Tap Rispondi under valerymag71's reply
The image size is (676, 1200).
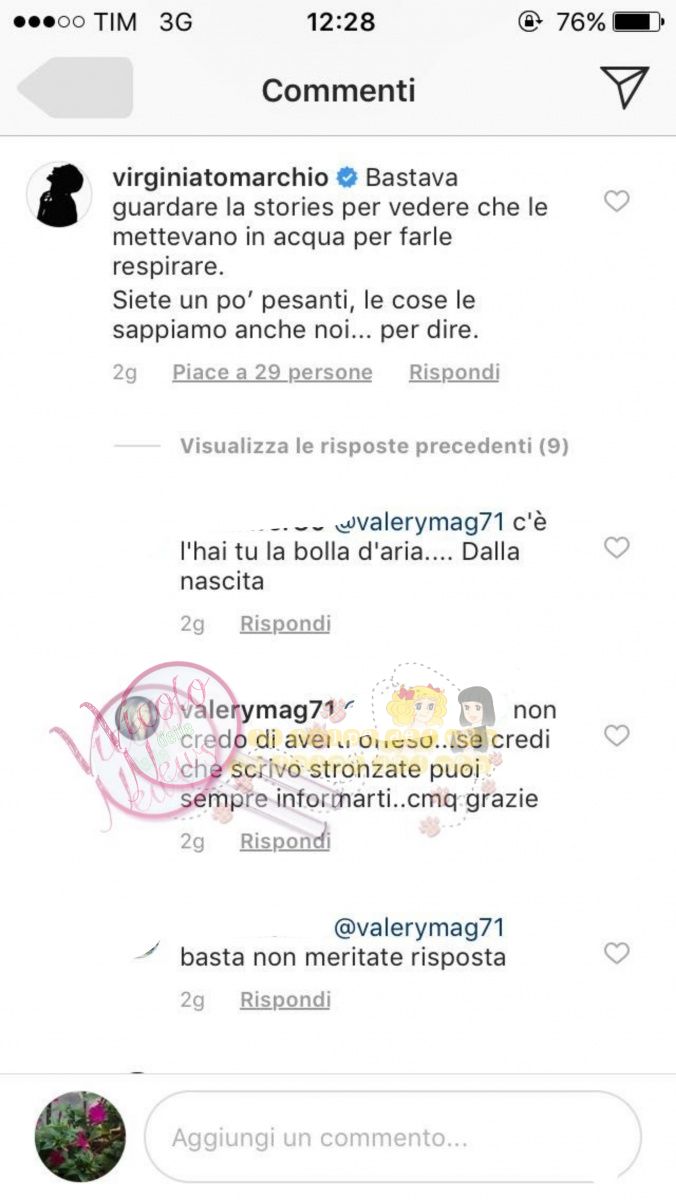[x=285, y=842]
